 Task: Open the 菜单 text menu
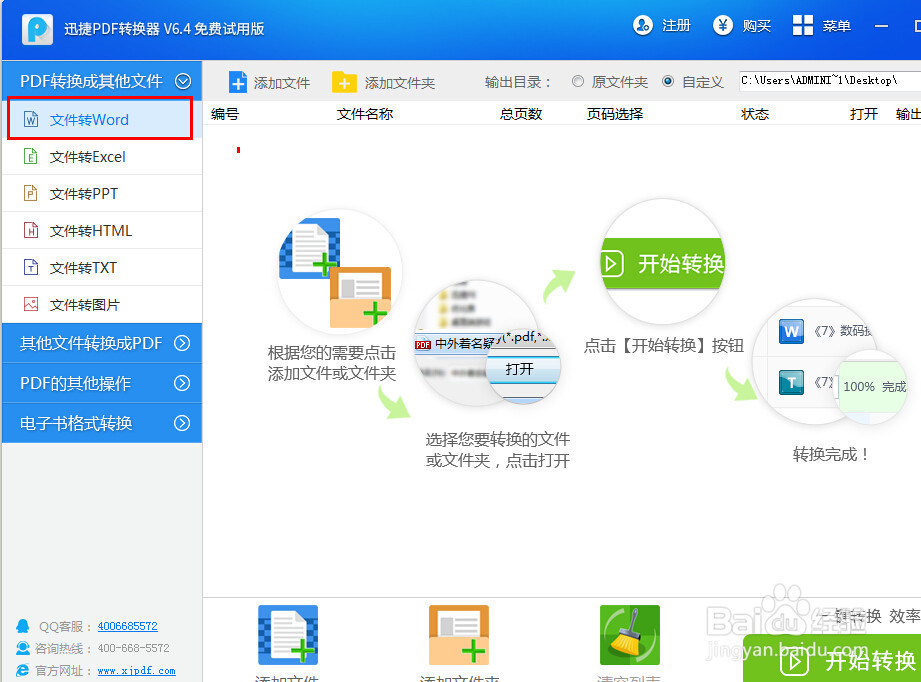(836, 26)
